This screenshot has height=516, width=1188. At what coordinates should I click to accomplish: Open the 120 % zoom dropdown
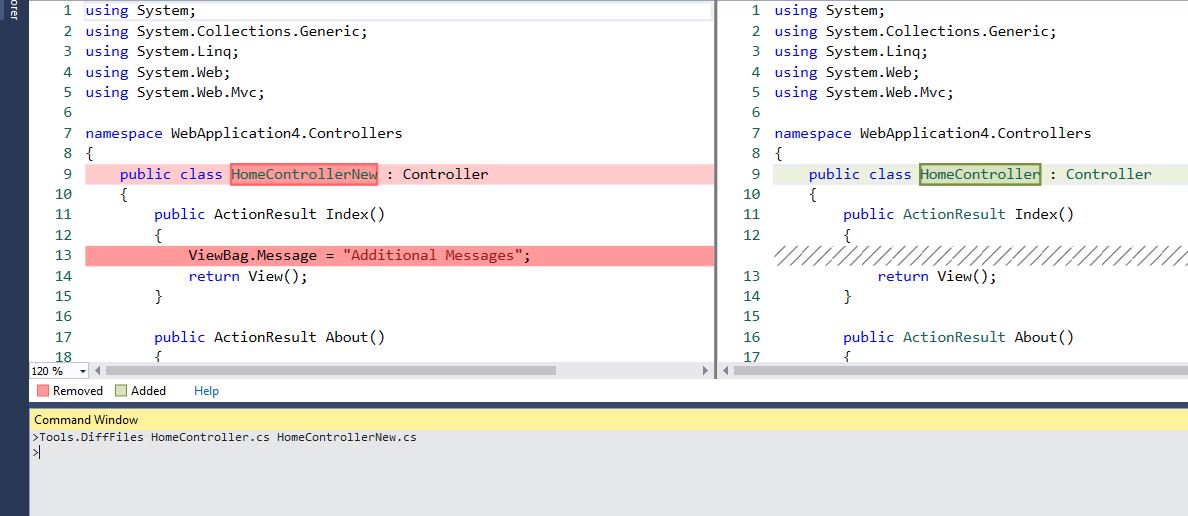pyautogui.click(x=81, y=371)
